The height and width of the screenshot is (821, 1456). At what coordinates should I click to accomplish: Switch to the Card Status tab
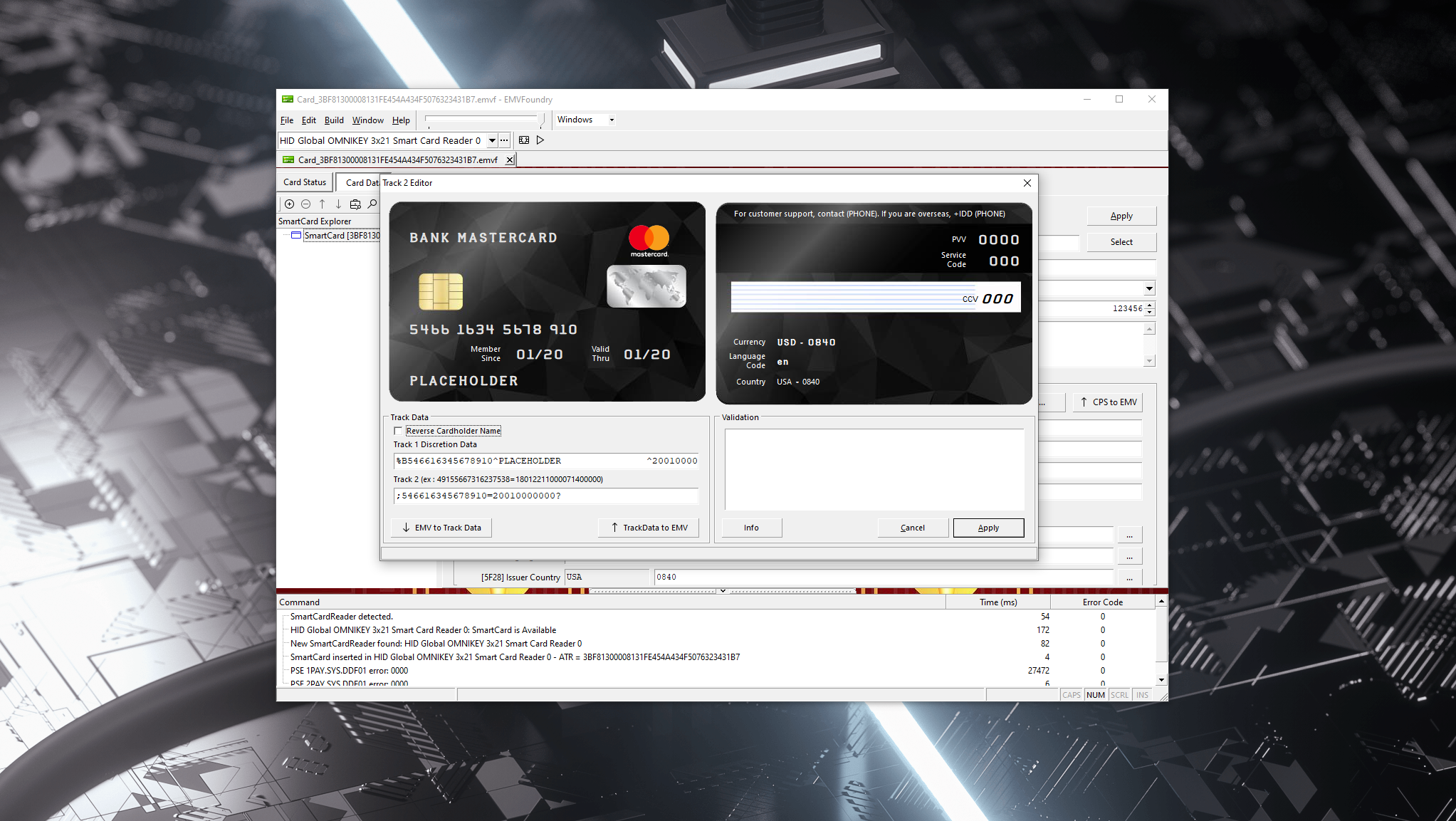click(x=305, y=182)
